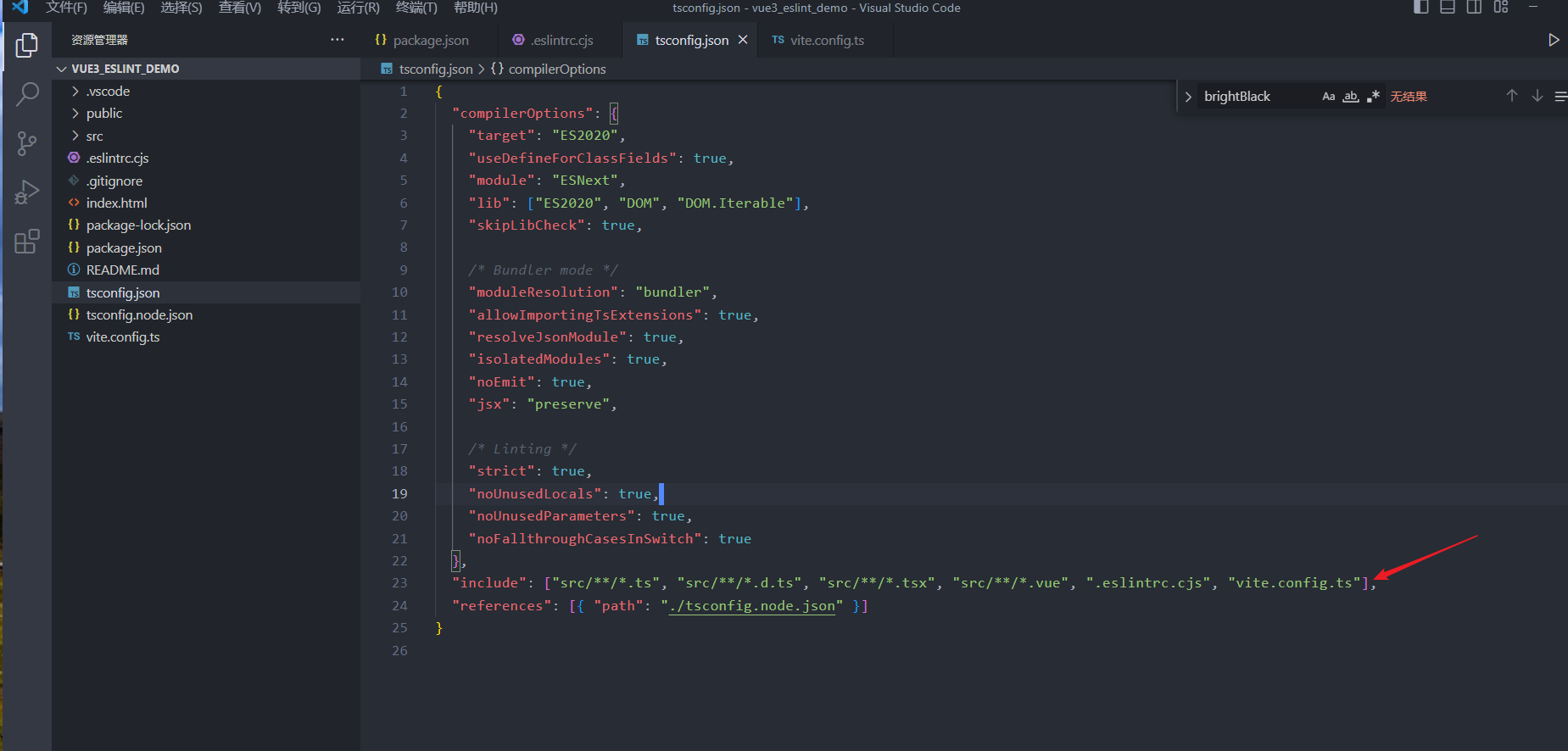Screen dimensions: 1568x751
Task: Follow the ./tsconfig.node.json path link
Action: coord(752,606)
